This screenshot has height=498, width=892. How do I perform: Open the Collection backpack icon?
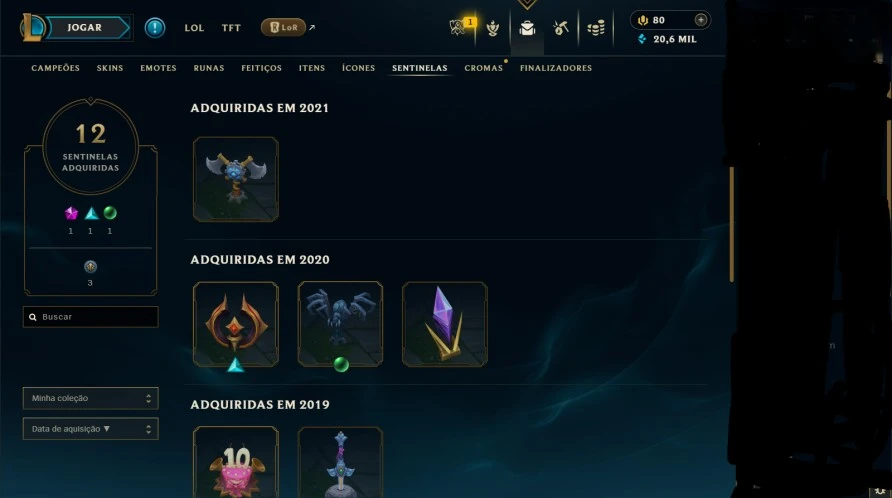pyautogui.click(x=527, y=28)
